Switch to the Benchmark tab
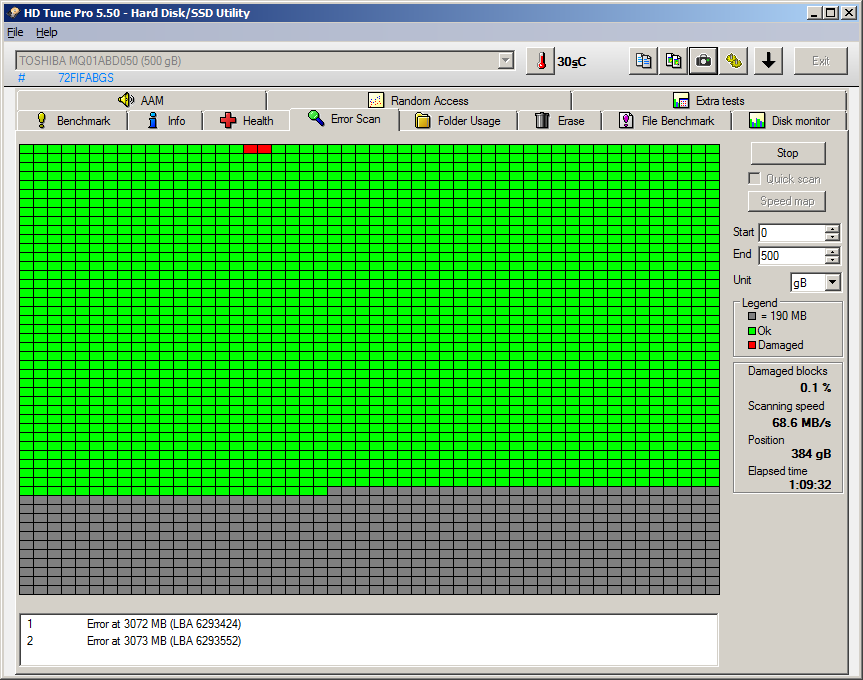This screenshot has width=863, height=680. [73, 120]
